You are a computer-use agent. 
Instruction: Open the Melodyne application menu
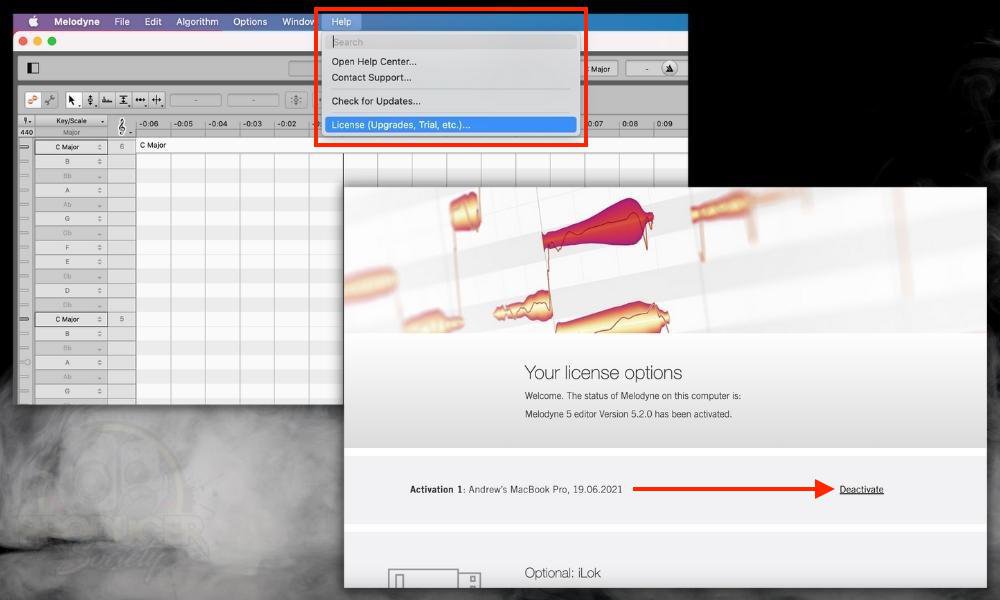[x=77, y=22]
